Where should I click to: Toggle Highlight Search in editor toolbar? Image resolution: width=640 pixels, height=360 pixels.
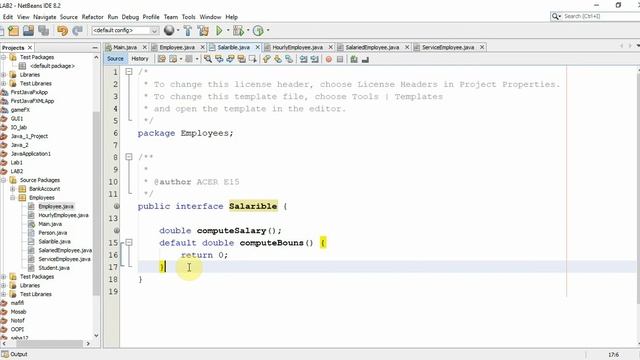pyautogui.click(x=241, y=59)
